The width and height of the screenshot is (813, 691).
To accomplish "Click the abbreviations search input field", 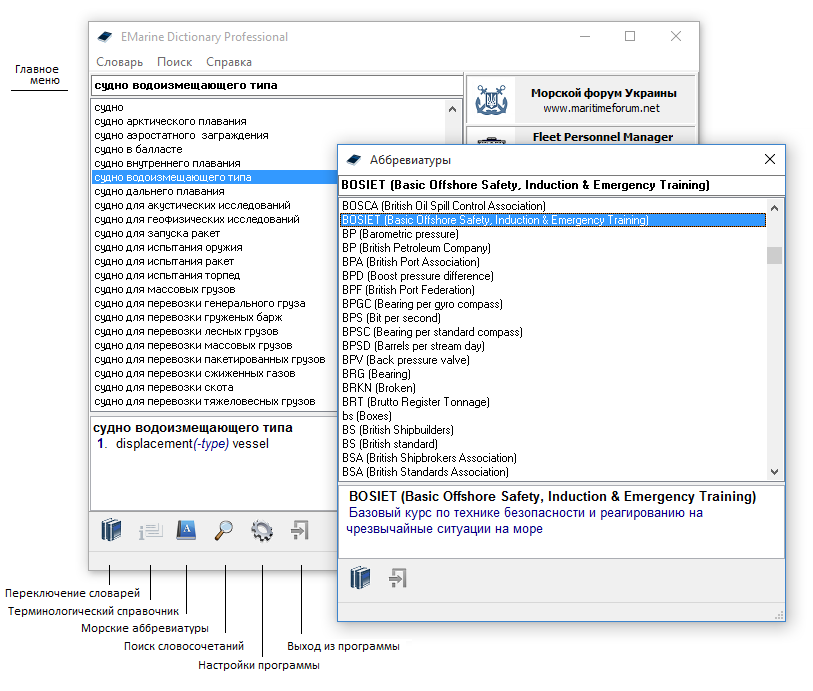I will pyautogui.click(x=560, y=185).
